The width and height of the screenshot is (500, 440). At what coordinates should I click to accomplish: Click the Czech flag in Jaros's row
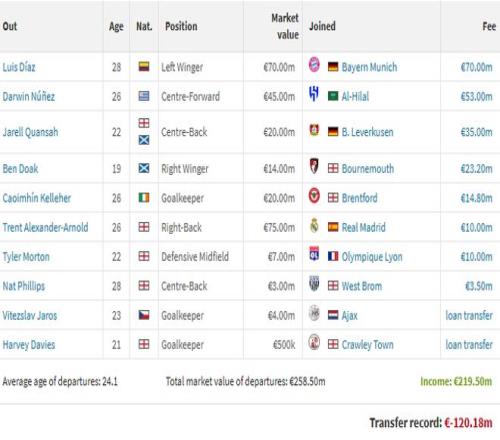[144, 315]
